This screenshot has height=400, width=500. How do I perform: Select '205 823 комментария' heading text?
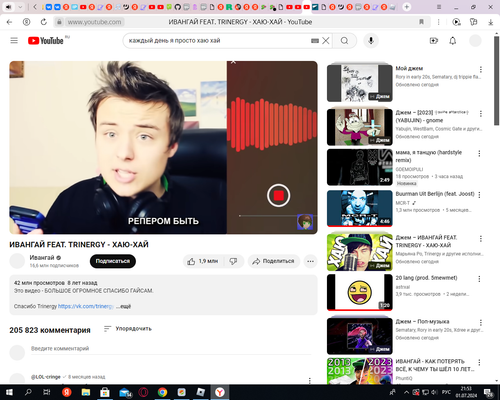[50, 330]
